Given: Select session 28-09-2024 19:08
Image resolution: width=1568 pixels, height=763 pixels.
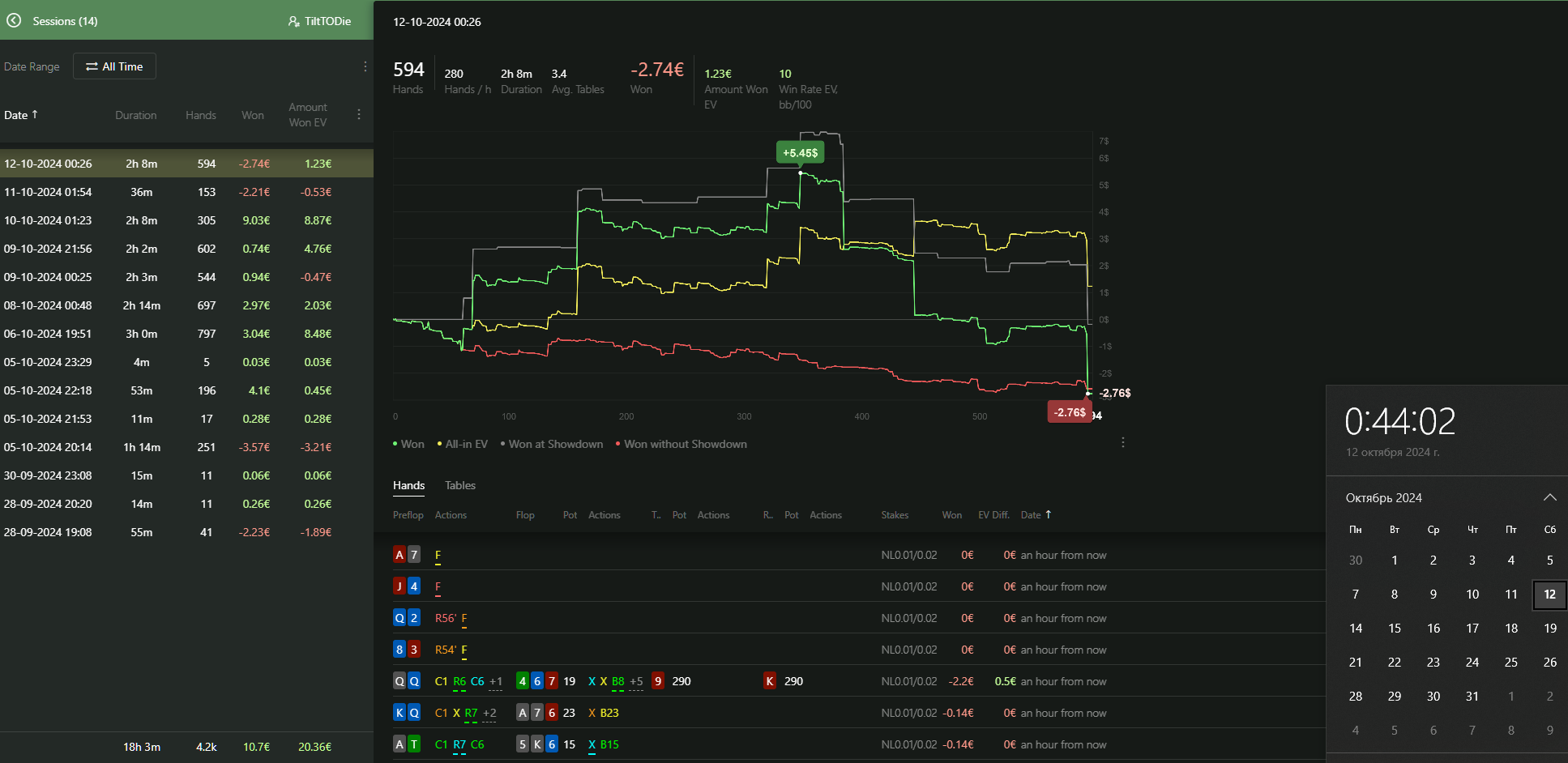Looking at the screenshot, I should (186, 532).
